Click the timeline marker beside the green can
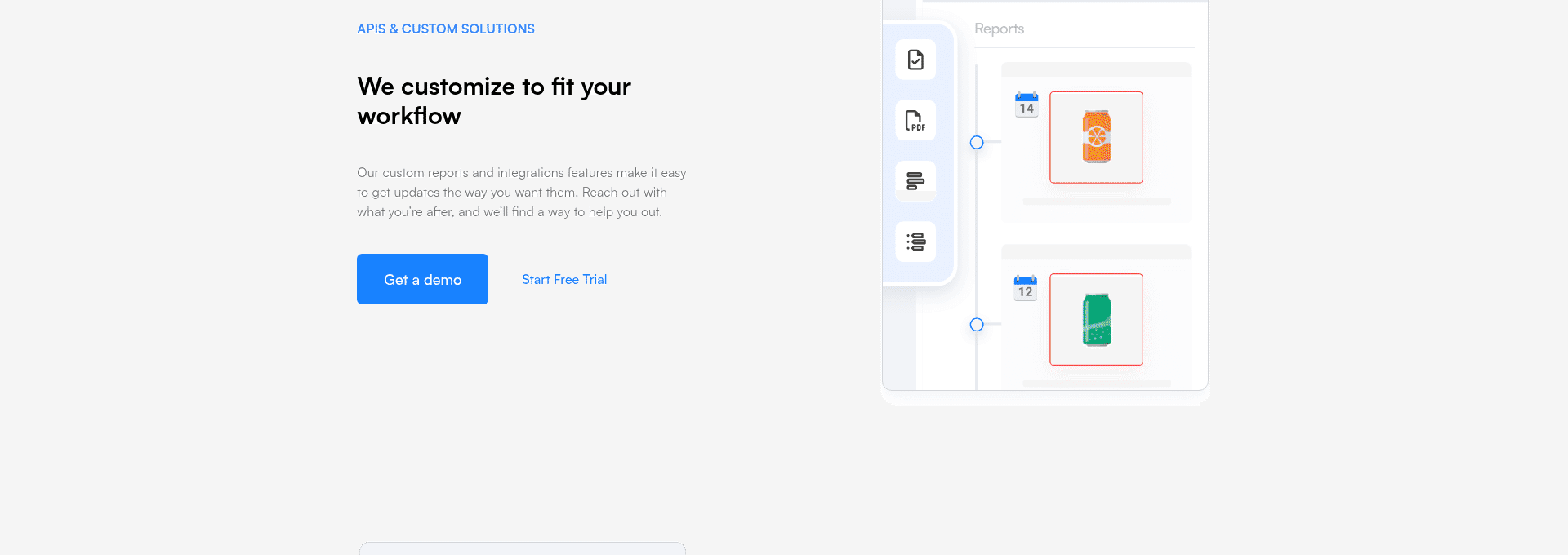The image size is (1568, 555). (x=977, y=325)
